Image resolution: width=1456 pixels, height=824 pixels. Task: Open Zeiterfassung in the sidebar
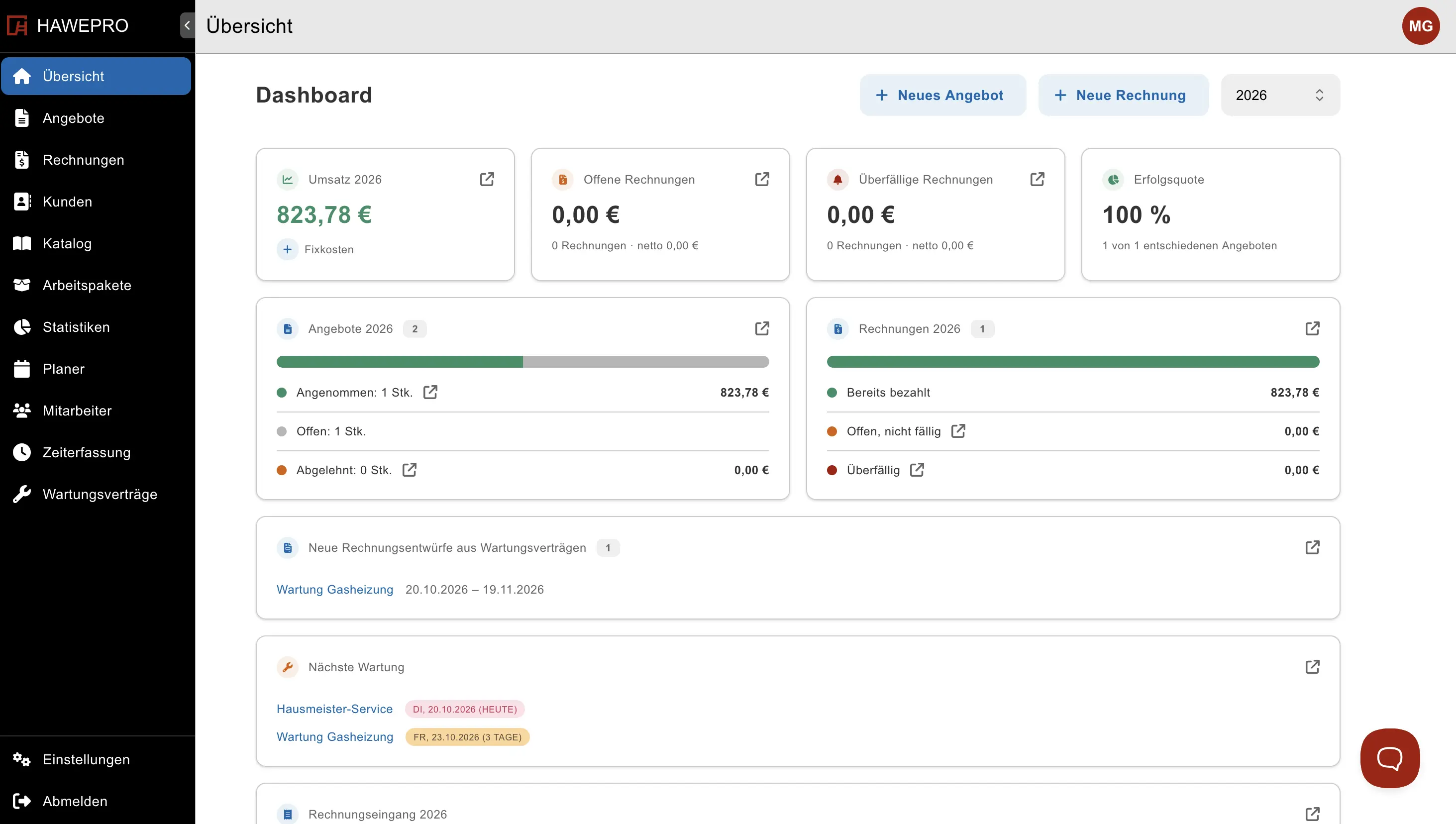(x=96, y=453)
